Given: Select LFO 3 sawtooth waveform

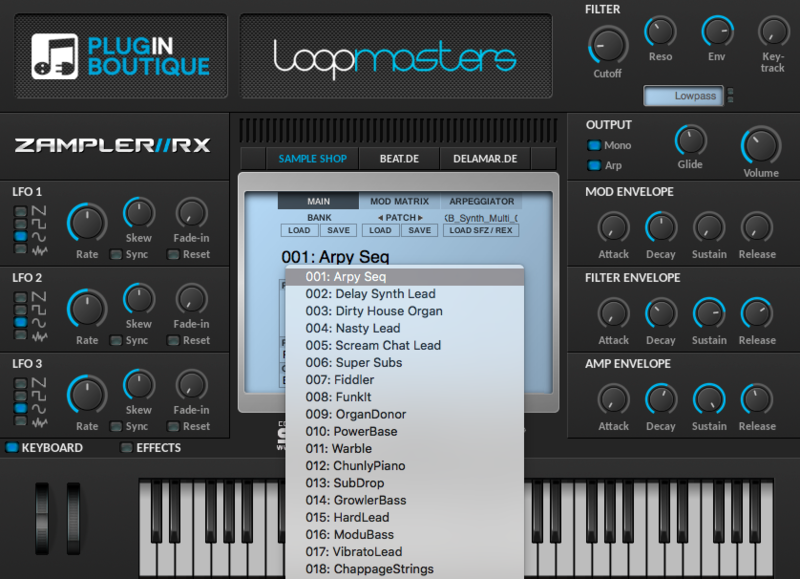Looking at the screenshot, I should [20, 383].
